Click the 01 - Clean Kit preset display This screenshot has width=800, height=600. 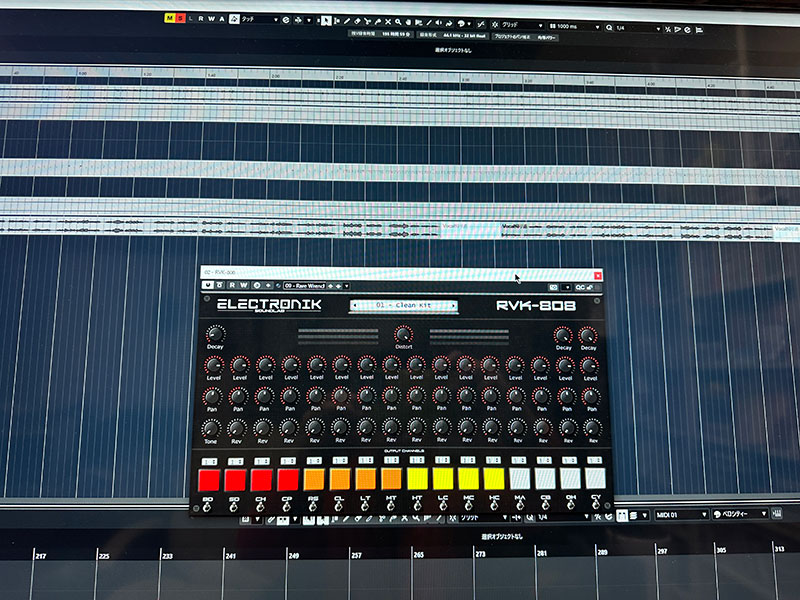pyautogui.click(x=404, y=306)
